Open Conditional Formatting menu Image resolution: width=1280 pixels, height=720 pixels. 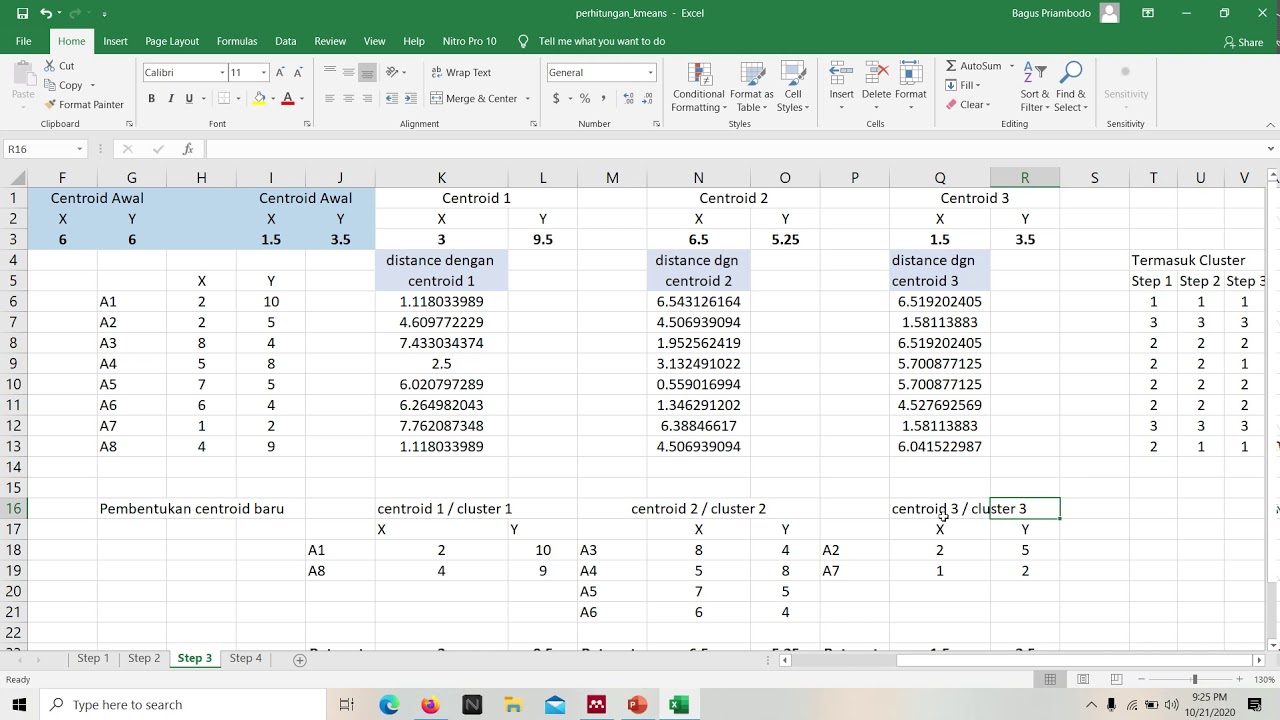tap(698, 88)
